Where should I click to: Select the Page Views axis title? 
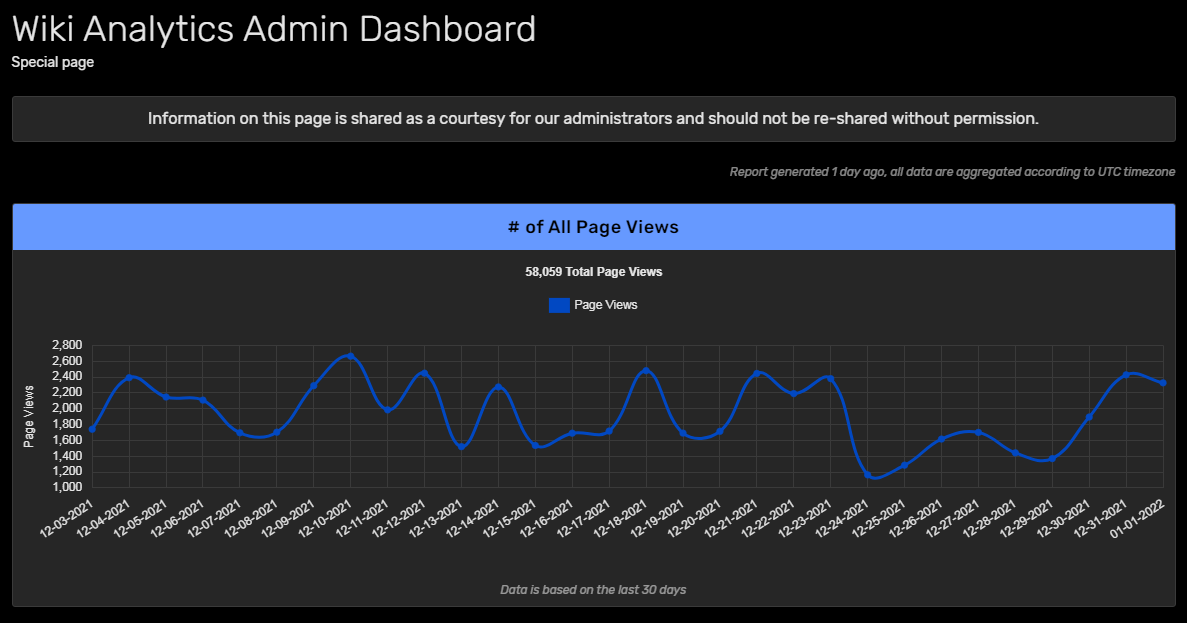tap(30, 413)
